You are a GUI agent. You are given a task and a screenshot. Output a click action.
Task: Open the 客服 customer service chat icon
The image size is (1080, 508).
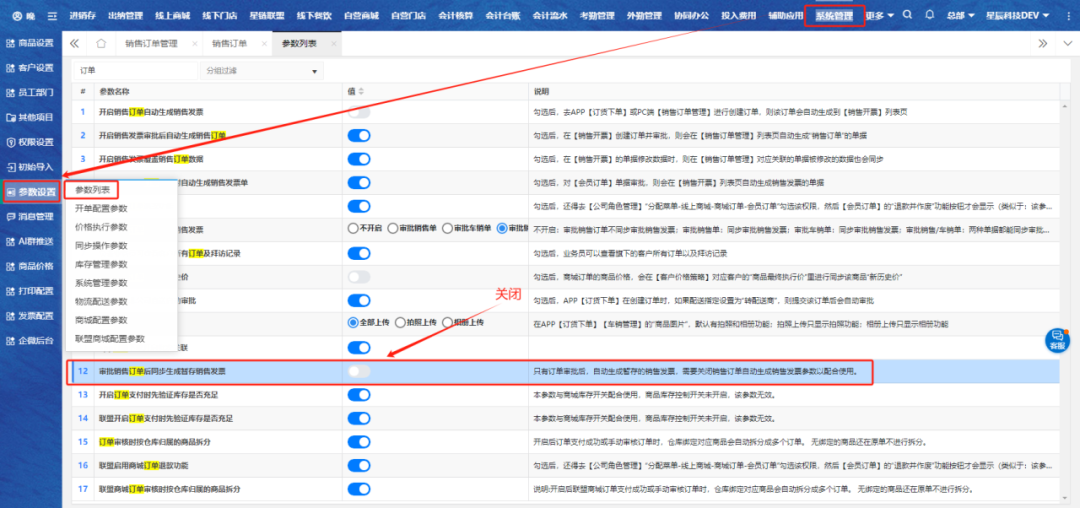point(1056,340)
